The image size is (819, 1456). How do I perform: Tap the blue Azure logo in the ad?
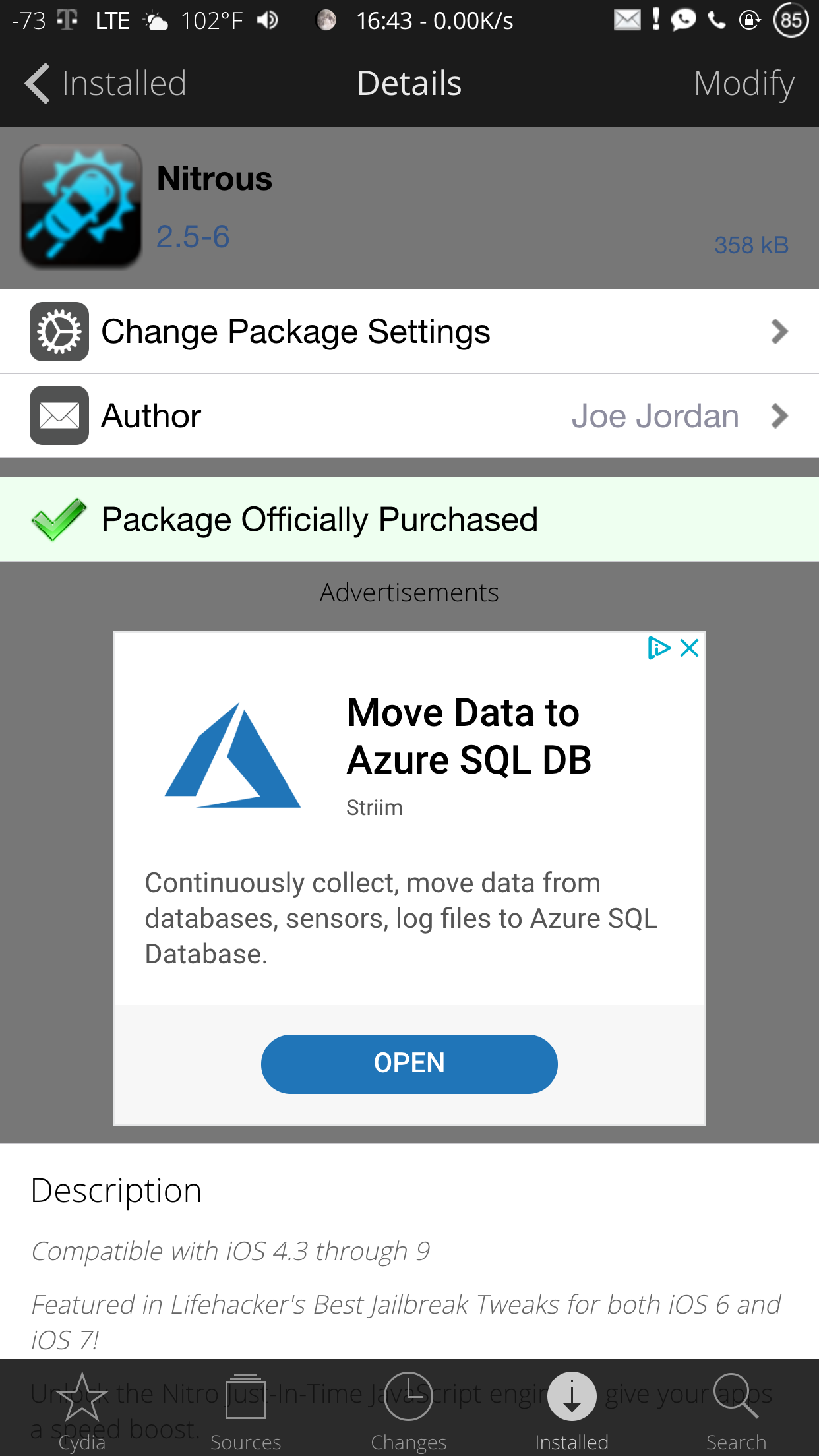(x=233, y=756)
